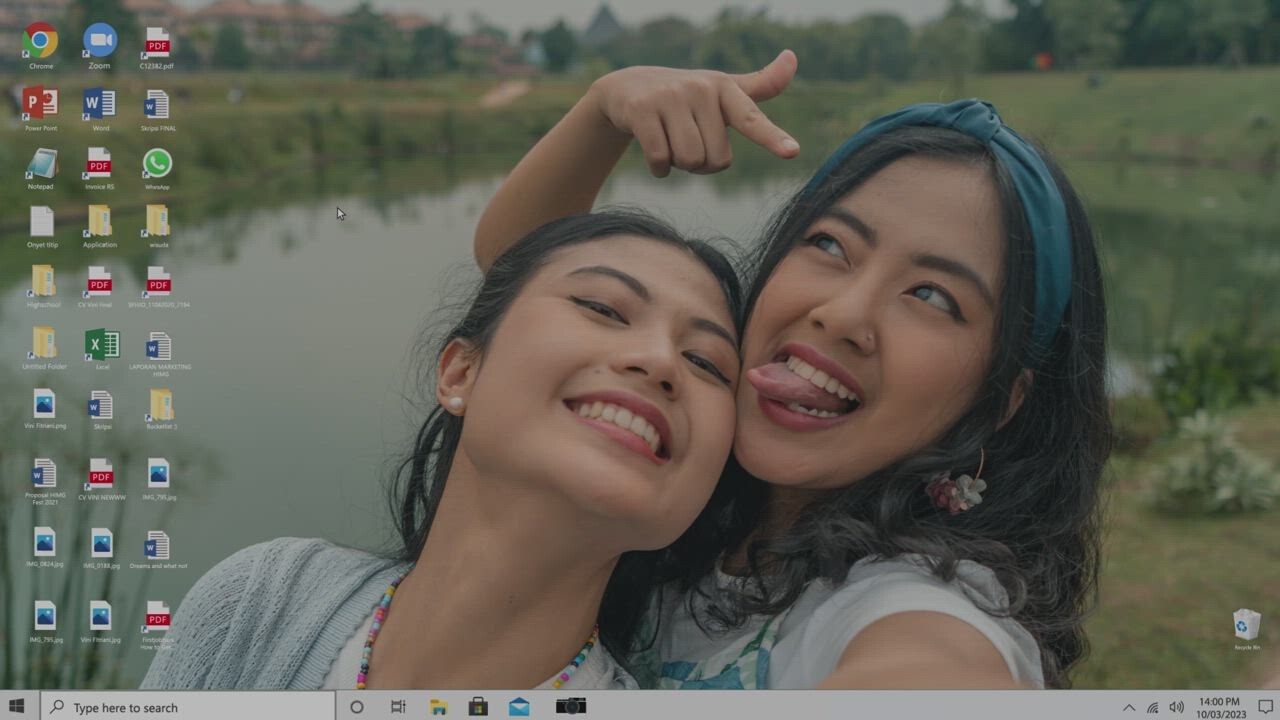Select the Recycle Bin icon
Viewport: 1280px width, 720px height.
tap(1246, 625)
